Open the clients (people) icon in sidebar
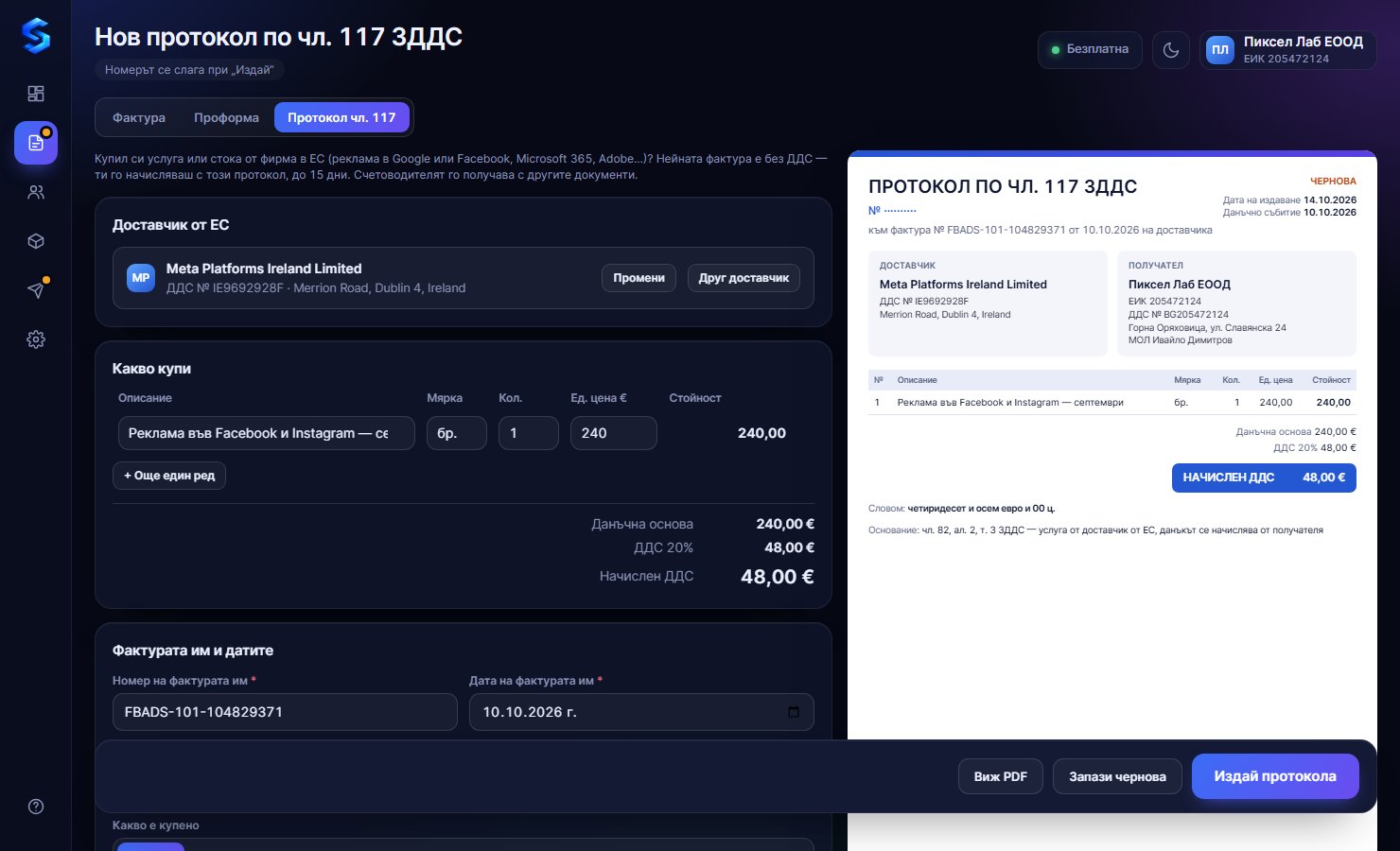The width and height of the screenshot is (1400, 851). (x=36, y=192)
